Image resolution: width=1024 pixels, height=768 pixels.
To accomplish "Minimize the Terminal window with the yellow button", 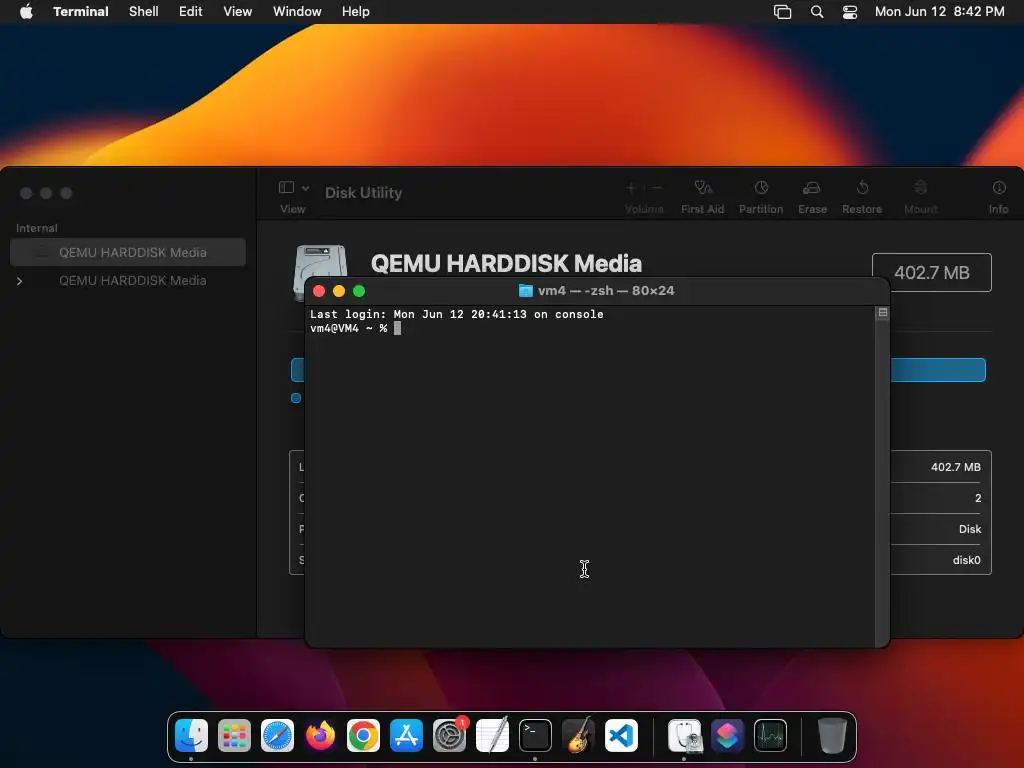I will tap(339, 291).
